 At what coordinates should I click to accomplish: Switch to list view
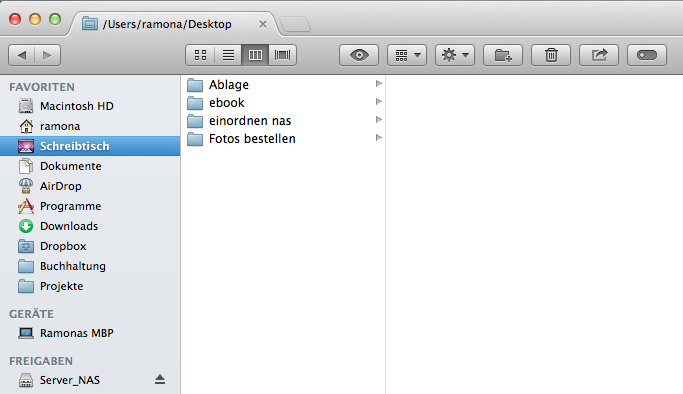pyautogui.click(x=228, y=55)
